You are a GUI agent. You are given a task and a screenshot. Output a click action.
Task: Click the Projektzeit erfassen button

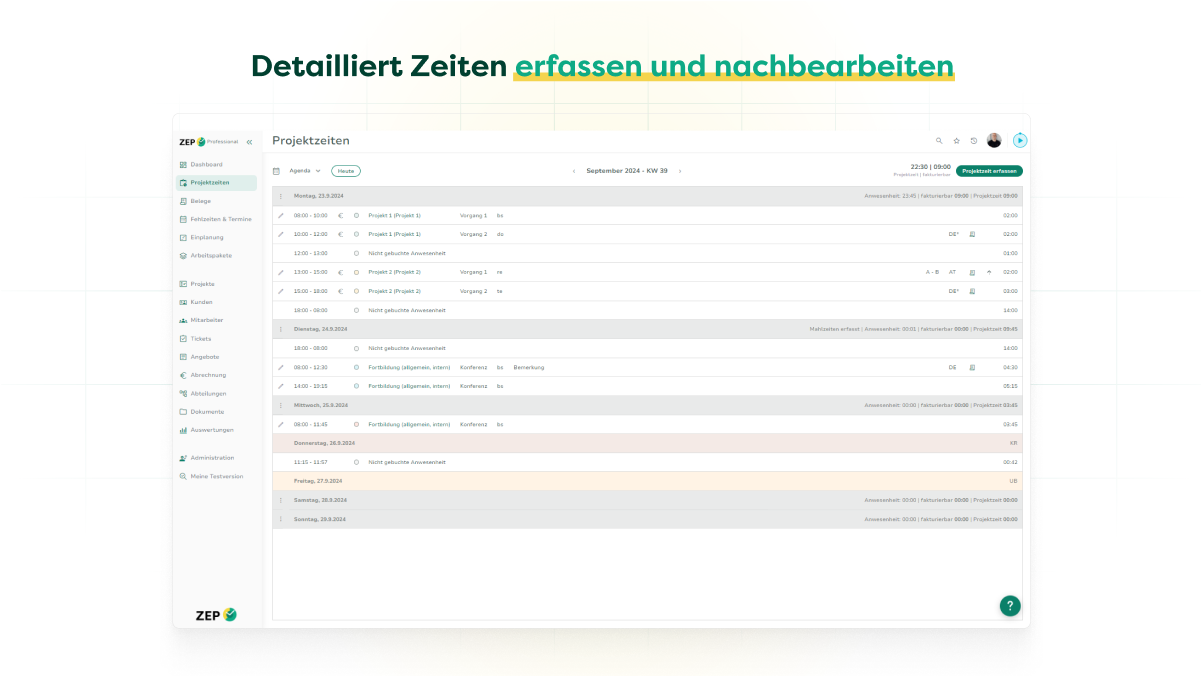click(x=989, y=171)
